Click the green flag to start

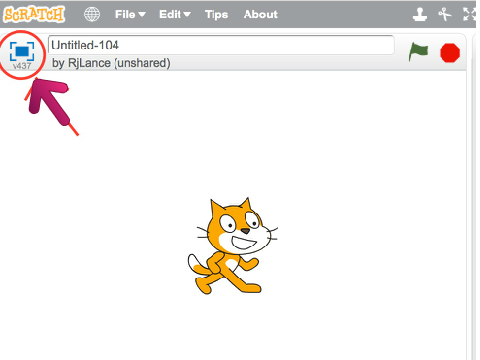tap(418, 52)
